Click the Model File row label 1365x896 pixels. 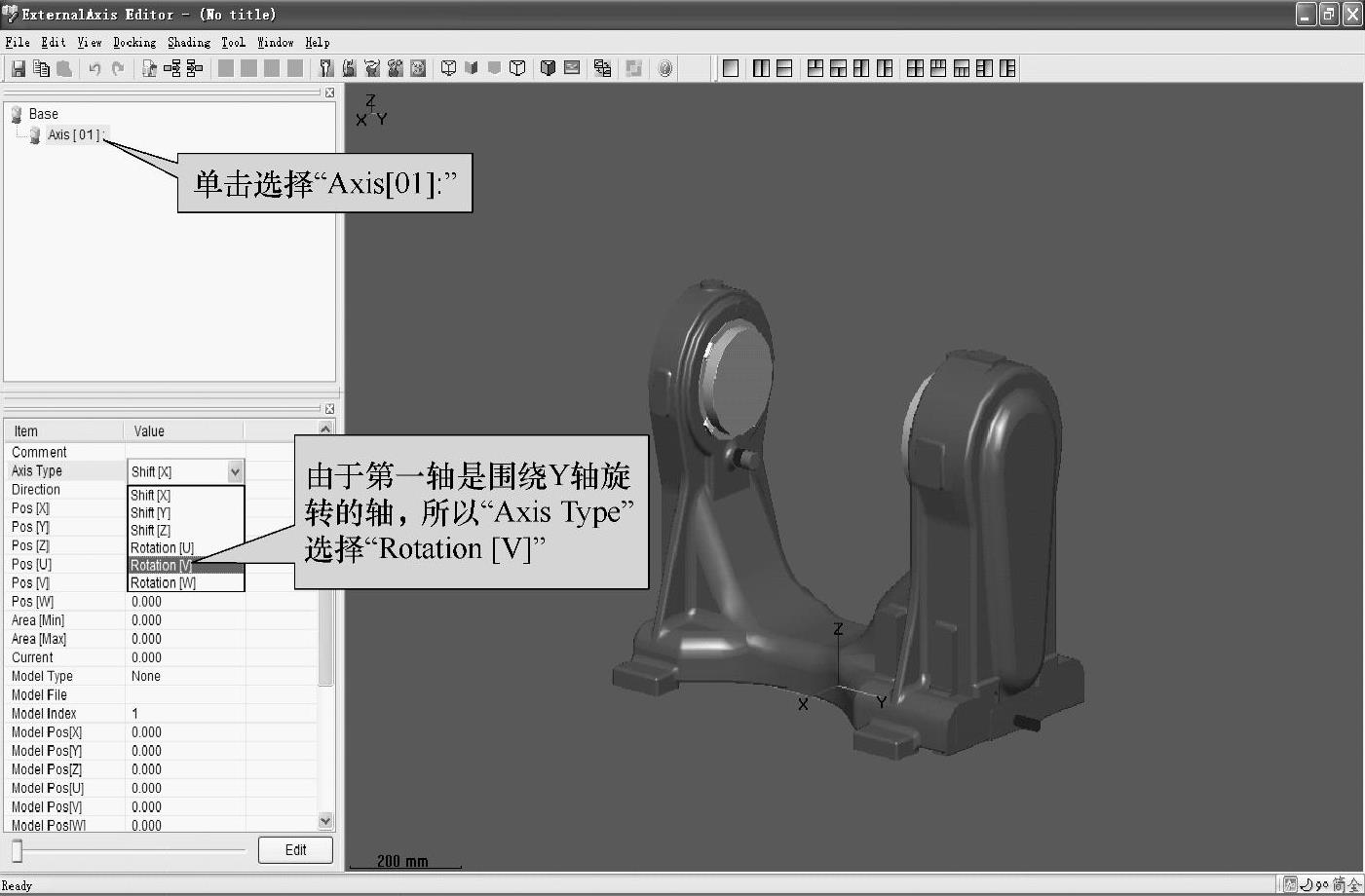pyautogui.click(x=39, y=694)
